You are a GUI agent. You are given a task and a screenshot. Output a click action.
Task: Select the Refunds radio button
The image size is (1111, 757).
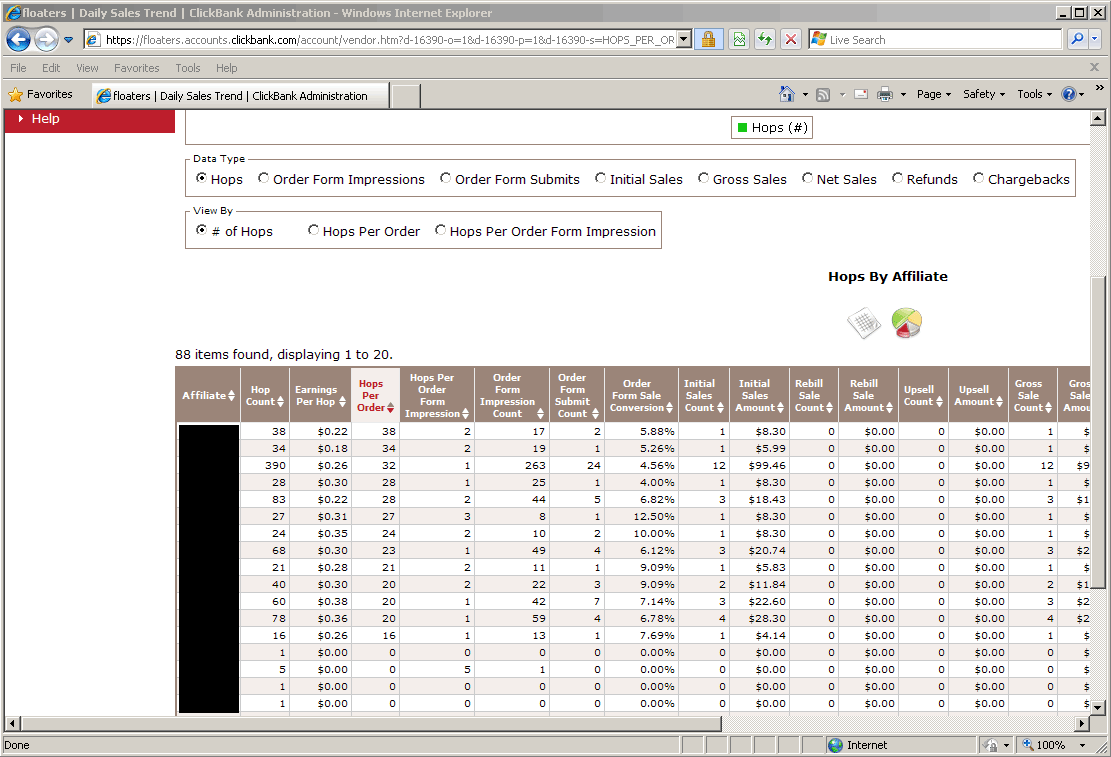pos(898,178)
